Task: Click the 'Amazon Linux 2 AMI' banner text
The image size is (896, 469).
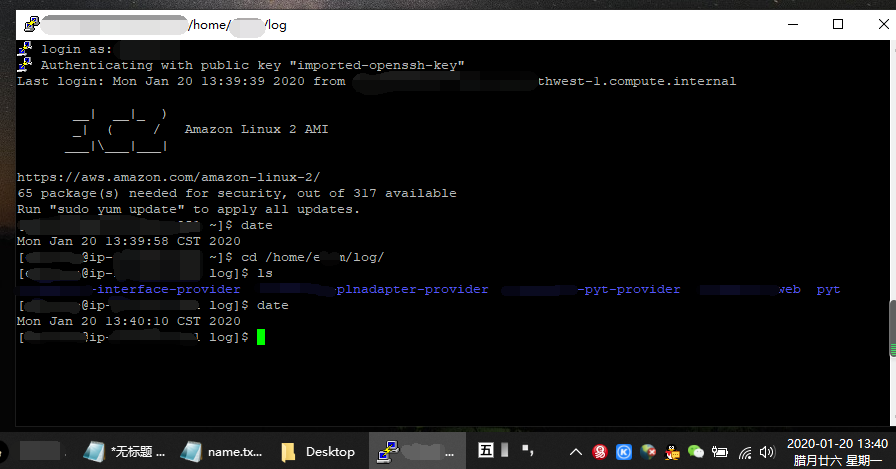Action: 257,129
